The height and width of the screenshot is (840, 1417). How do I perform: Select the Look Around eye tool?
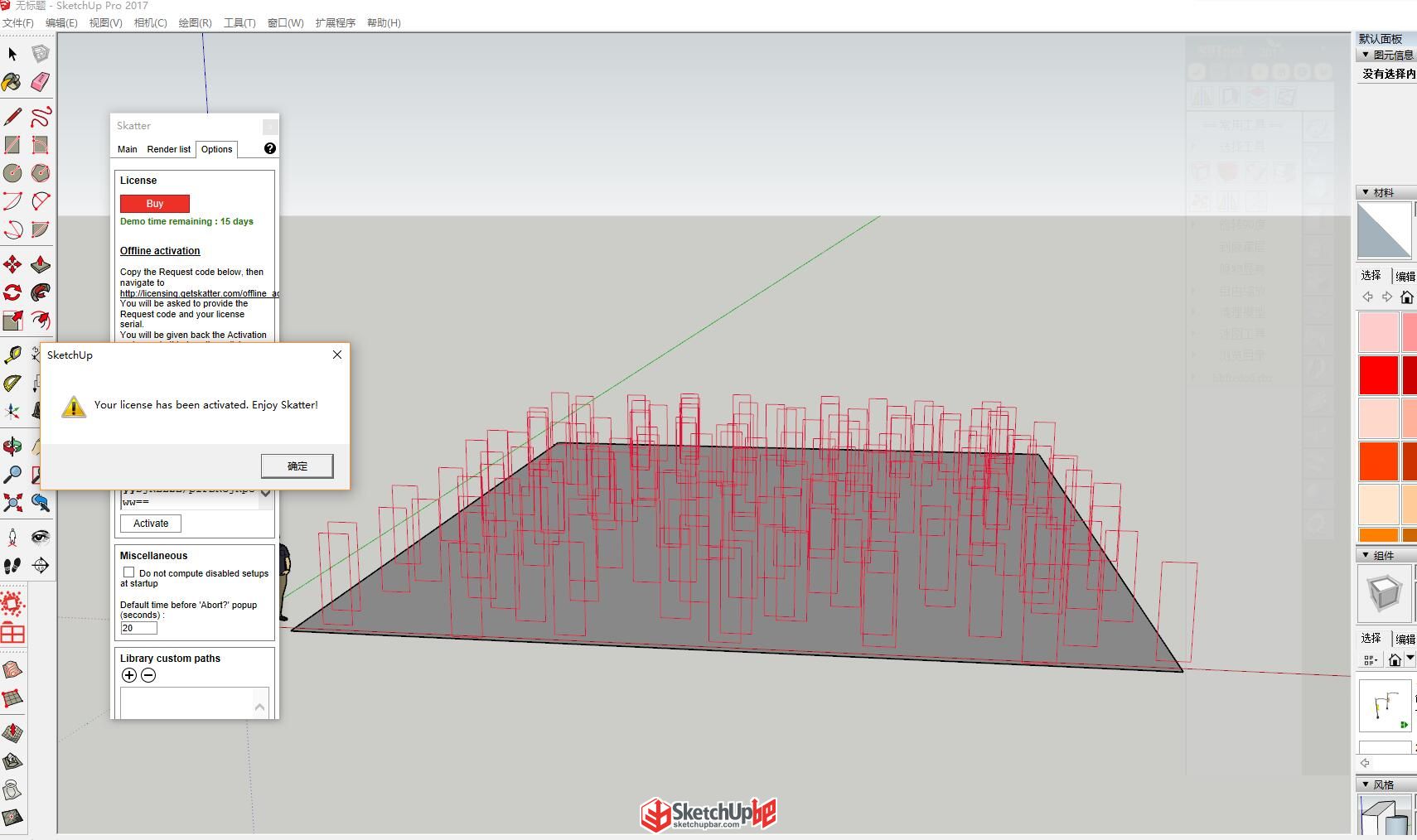41,538
